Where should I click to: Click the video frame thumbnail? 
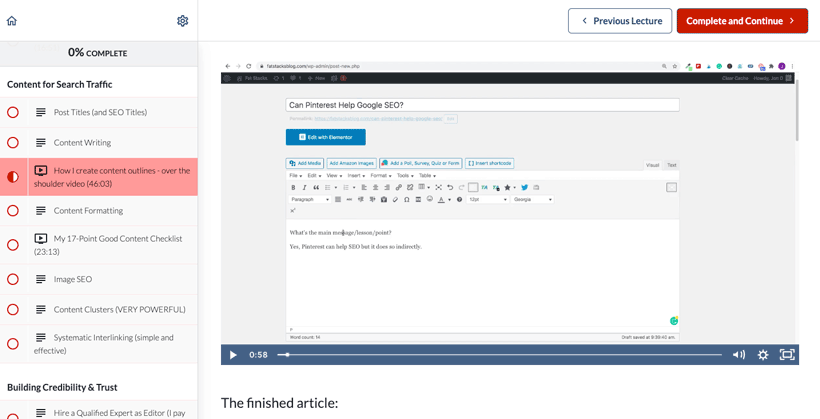509,200
